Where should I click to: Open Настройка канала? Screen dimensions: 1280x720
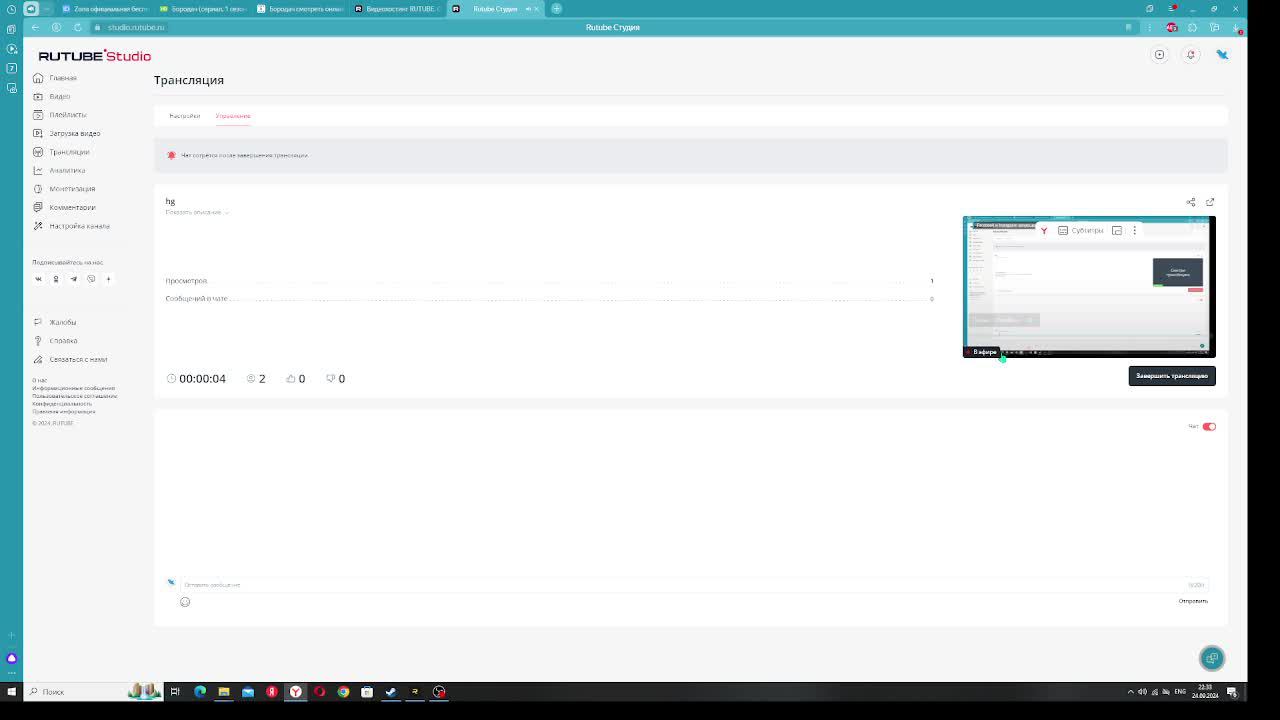[x=79, y=226]
